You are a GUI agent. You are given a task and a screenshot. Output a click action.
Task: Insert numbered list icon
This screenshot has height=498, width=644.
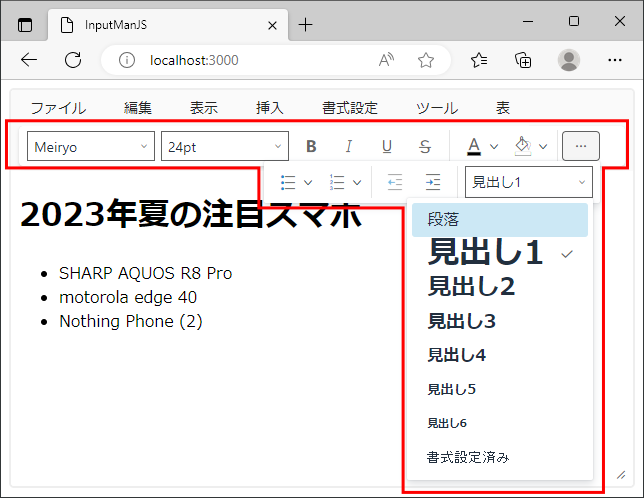pos(337,182)
